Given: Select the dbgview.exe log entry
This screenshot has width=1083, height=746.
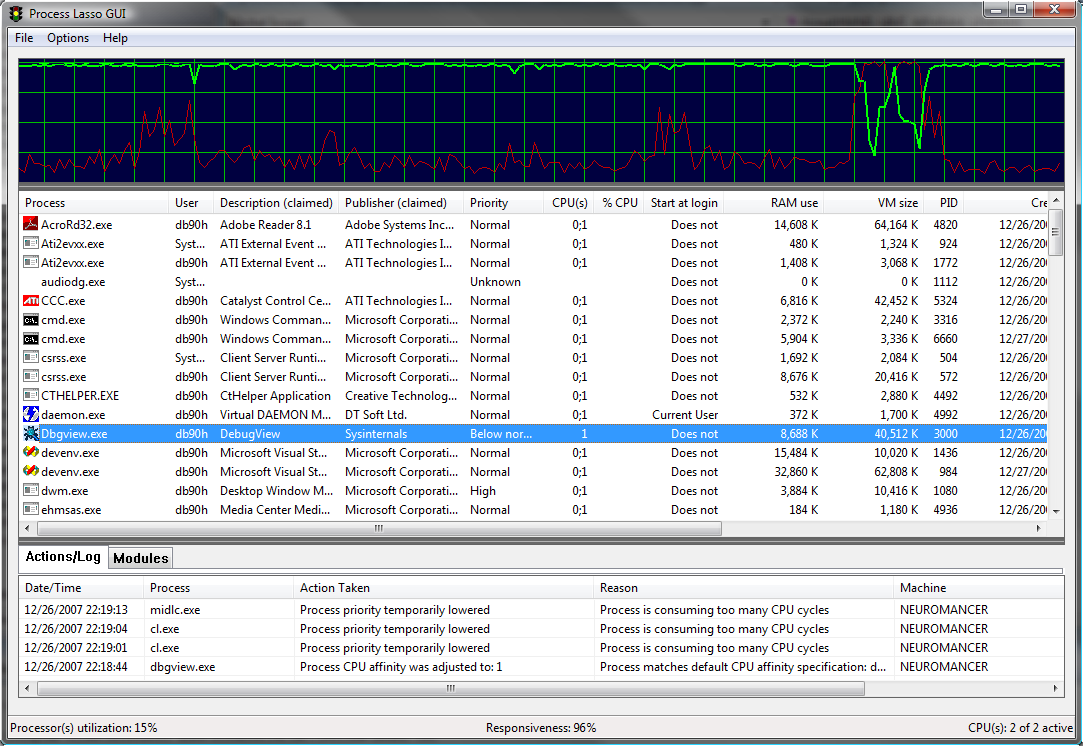Looking at the screenshot, I should pyautogui.click(x=541, y=667).
